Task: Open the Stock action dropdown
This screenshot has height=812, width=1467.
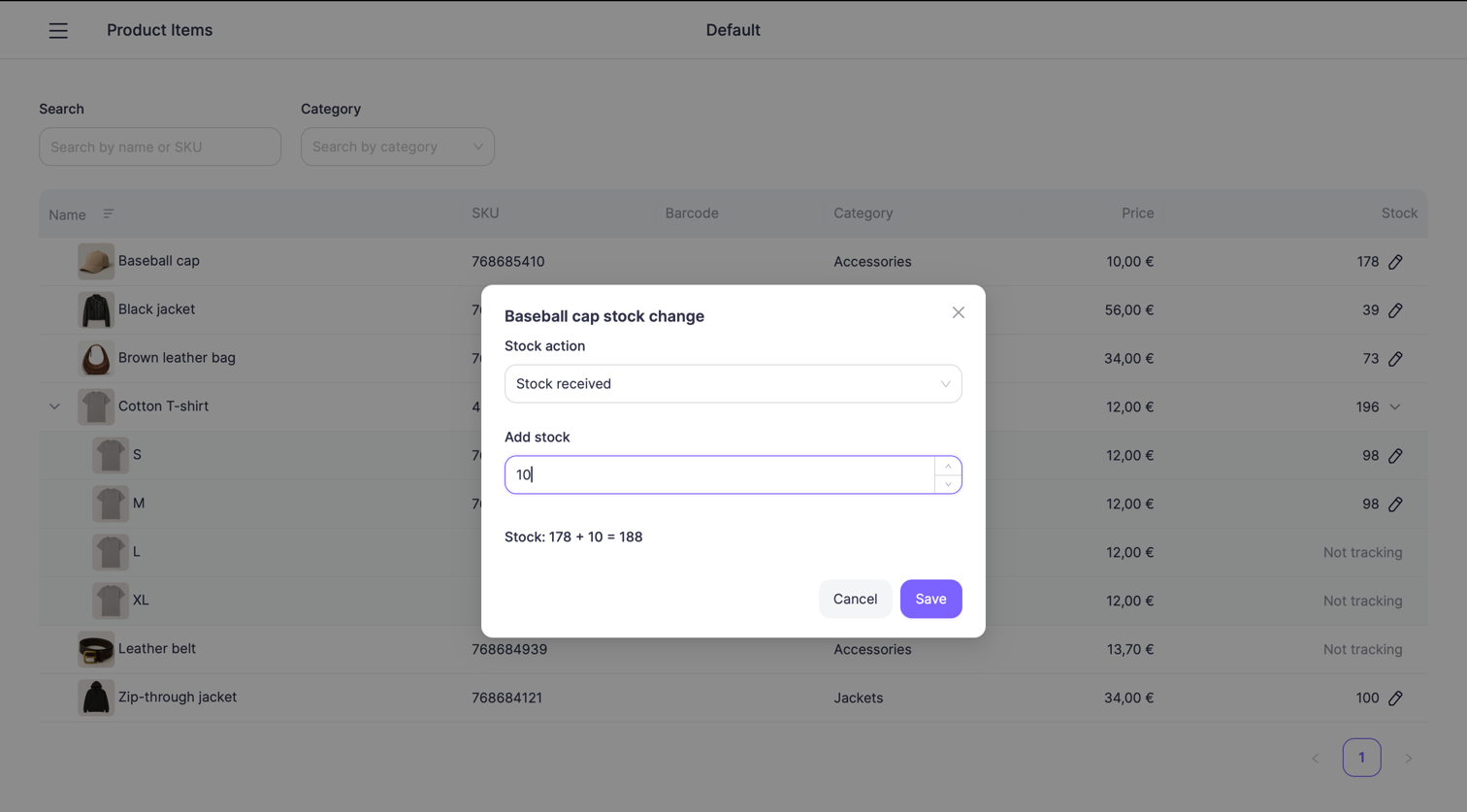Action: (x=733, y=383)
